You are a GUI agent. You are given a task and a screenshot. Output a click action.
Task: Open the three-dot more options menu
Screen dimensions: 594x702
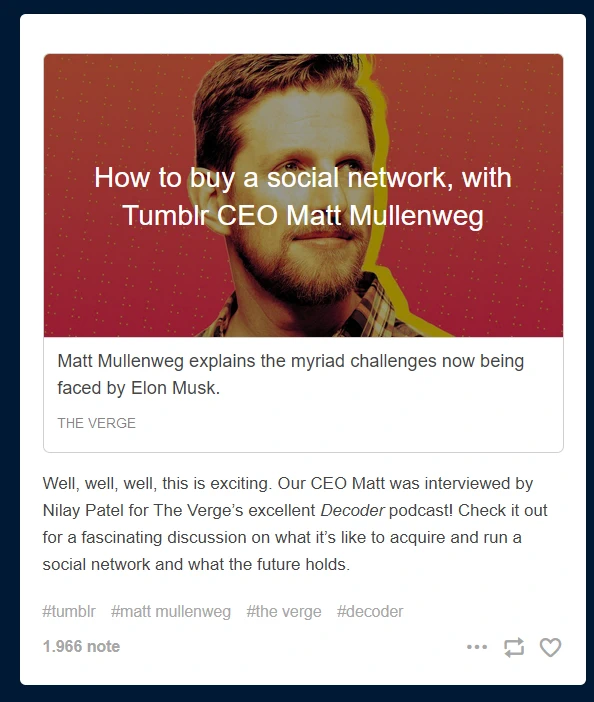tap(477, 647)
